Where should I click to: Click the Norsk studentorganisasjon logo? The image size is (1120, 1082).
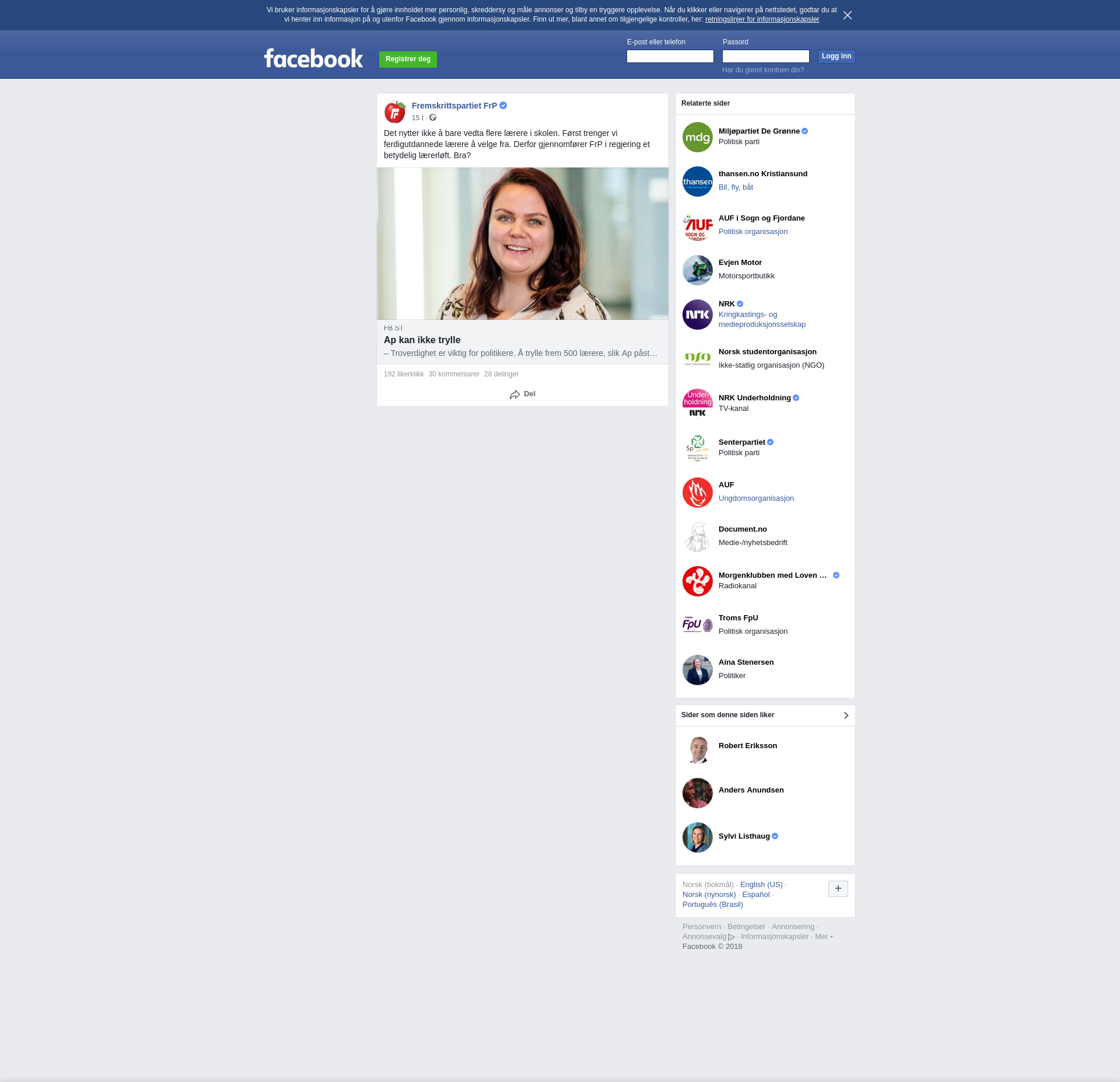point(698,359)
